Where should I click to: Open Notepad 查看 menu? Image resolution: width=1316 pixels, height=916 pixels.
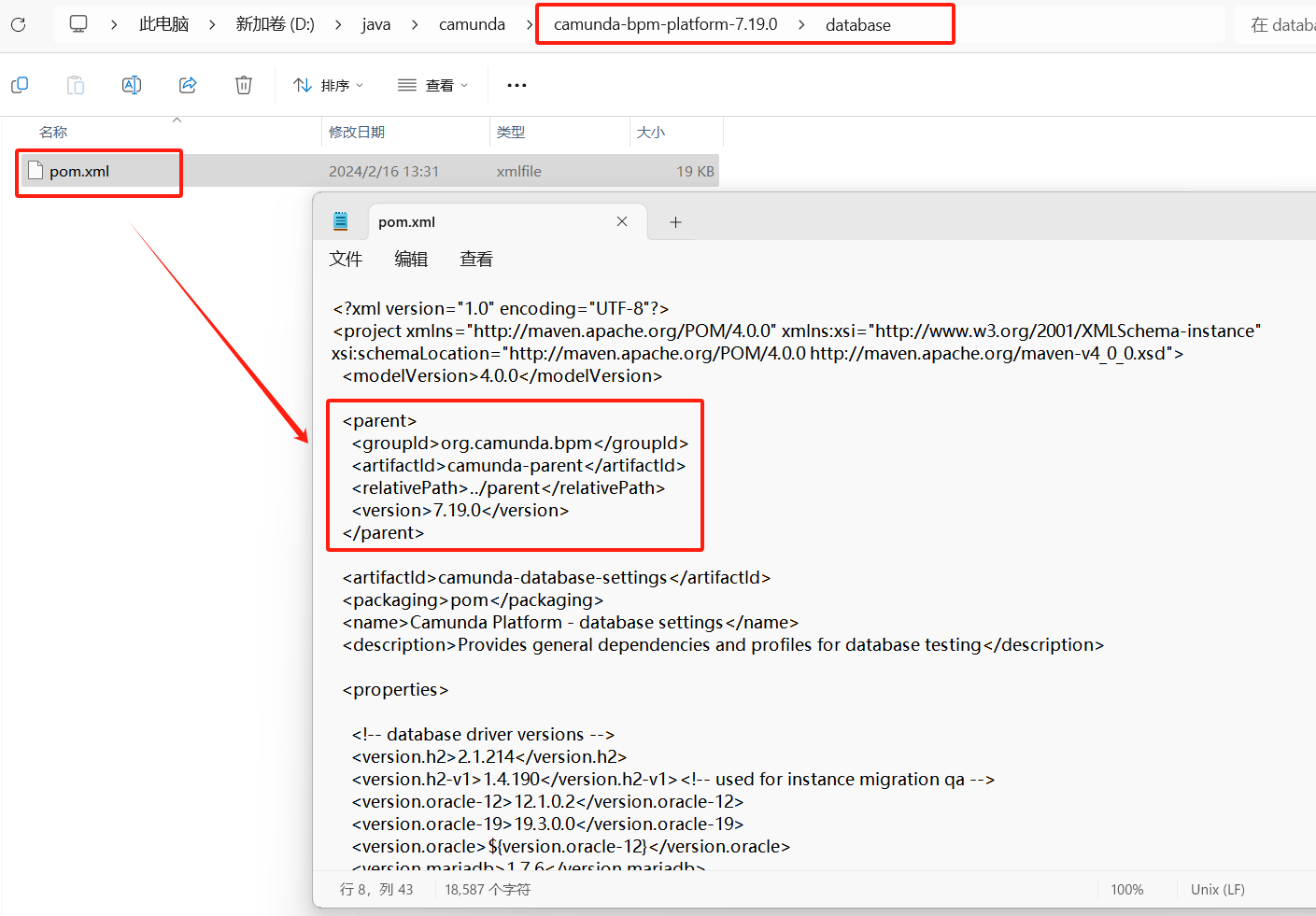click(x=476, y=259)
